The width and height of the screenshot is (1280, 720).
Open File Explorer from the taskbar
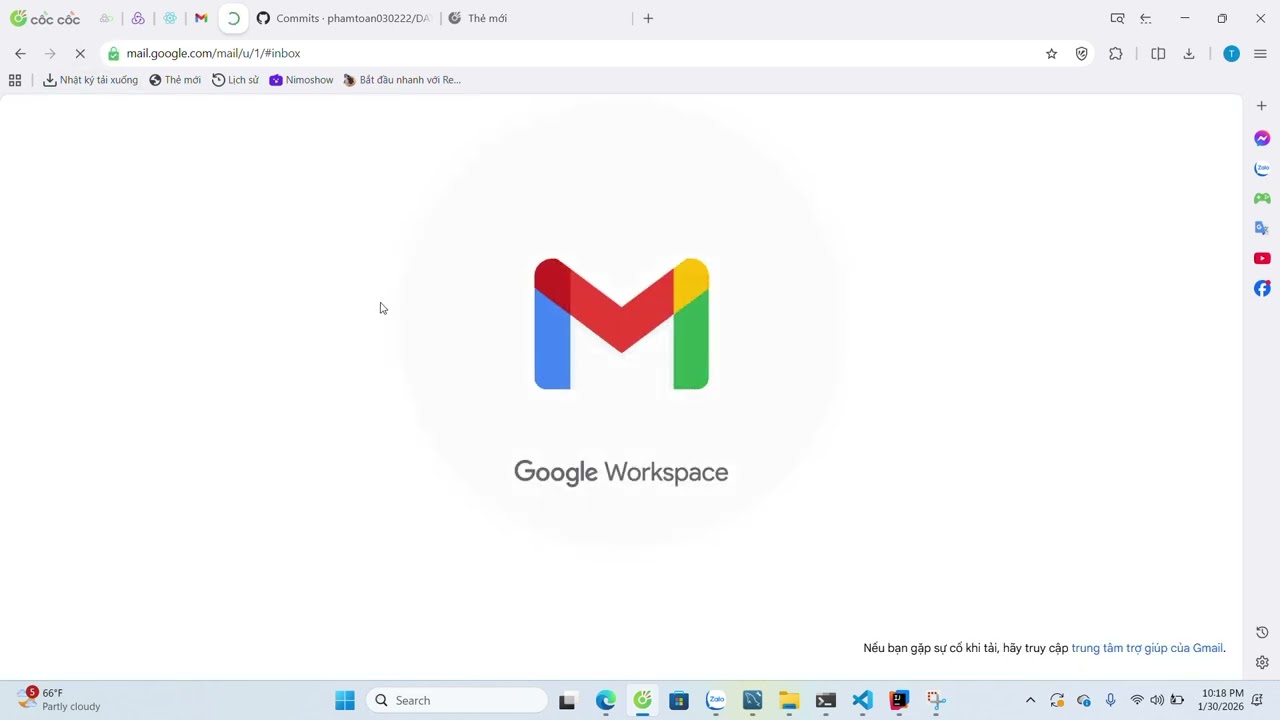coord(789,700)
